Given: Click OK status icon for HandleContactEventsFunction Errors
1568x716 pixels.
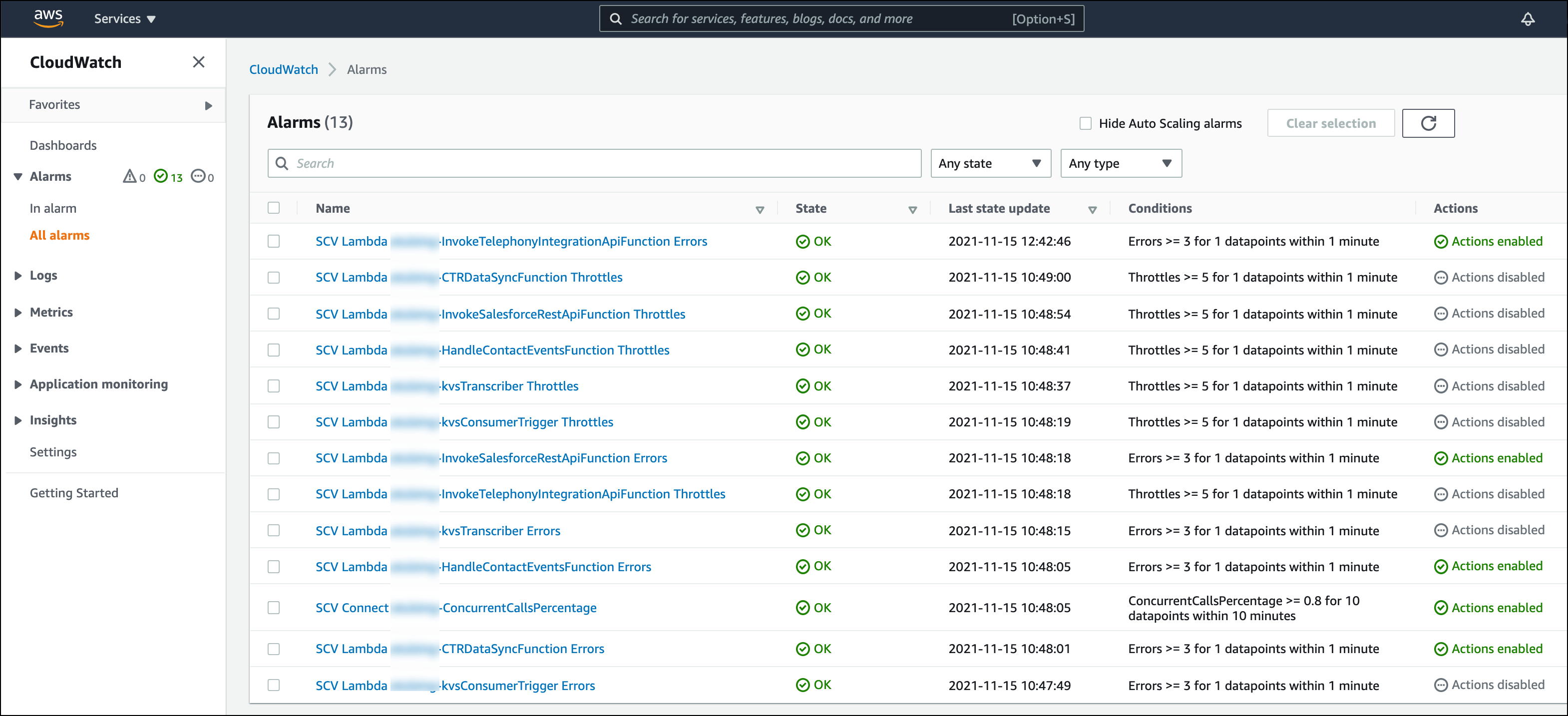Looking at the screenshot, I should coord(802,567).
